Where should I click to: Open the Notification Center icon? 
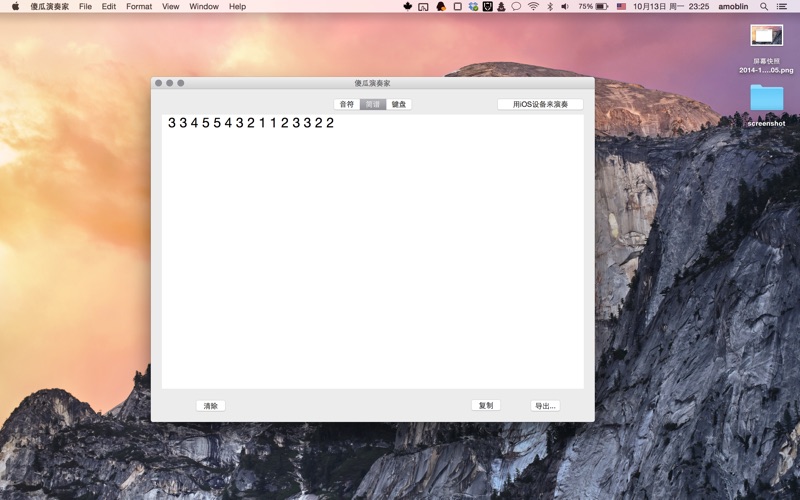782,6
